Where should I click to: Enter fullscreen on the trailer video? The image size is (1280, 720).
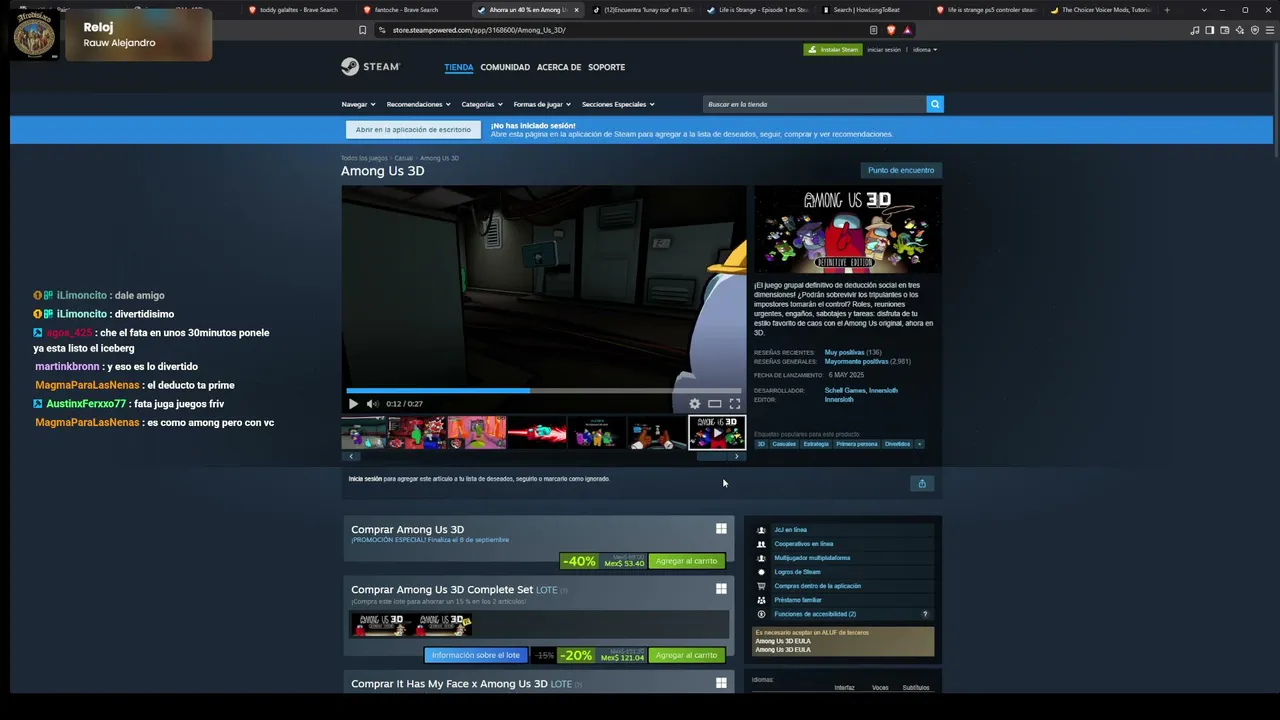[735, 404]
